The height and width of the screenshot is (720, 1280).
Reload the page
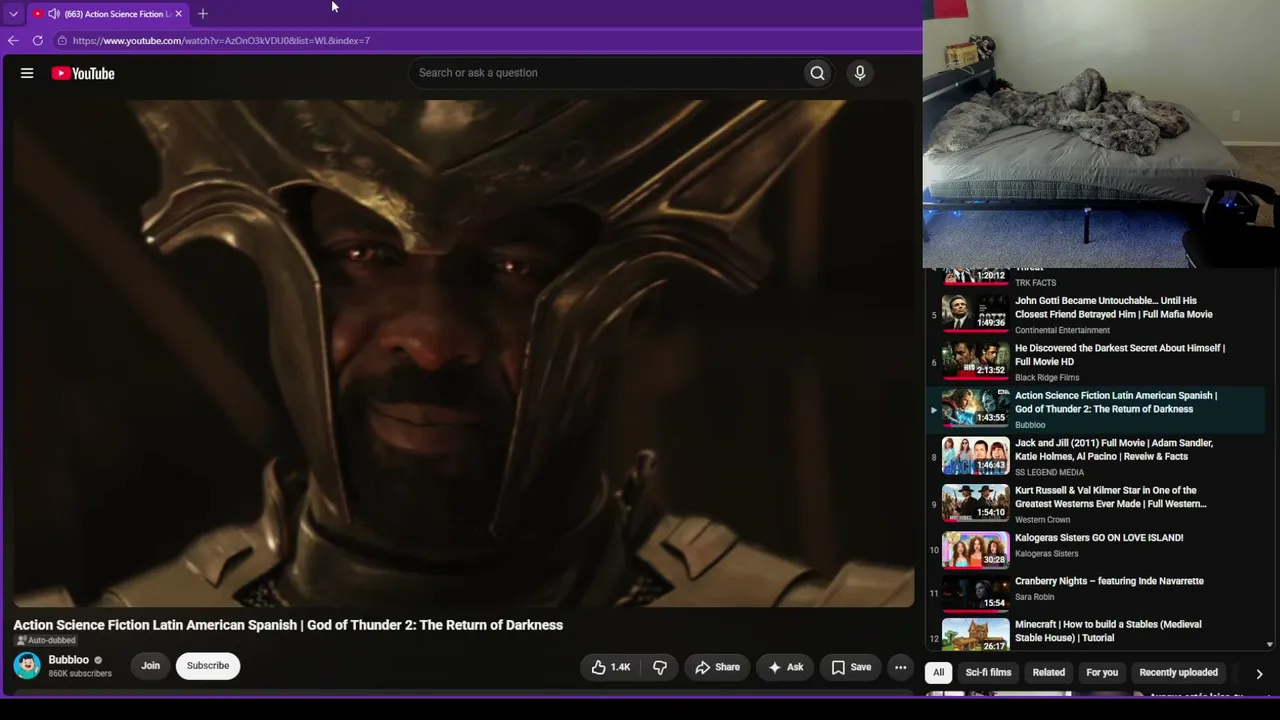[38, 41]
